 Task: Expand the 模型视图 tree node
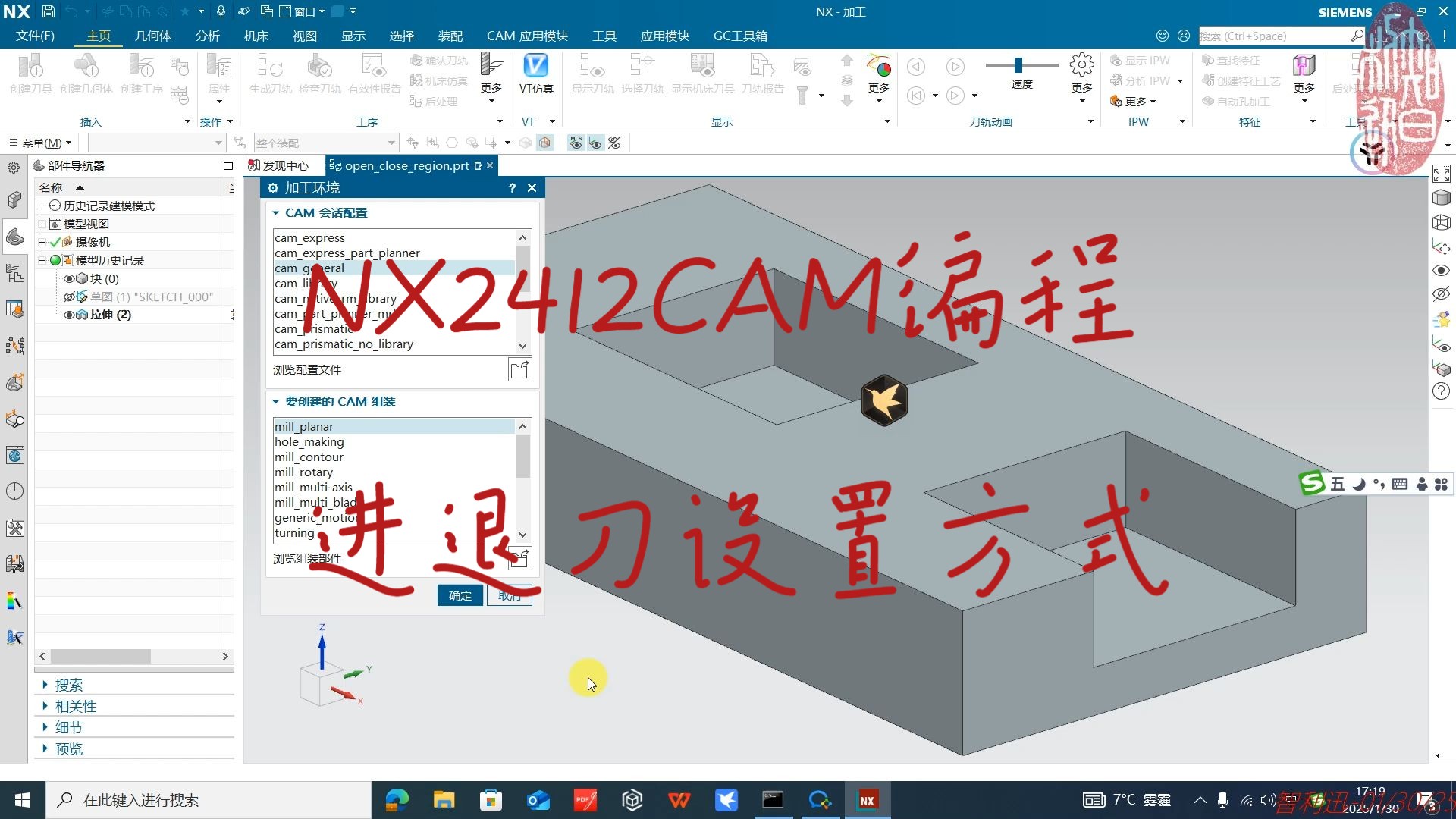coord(42,223)
